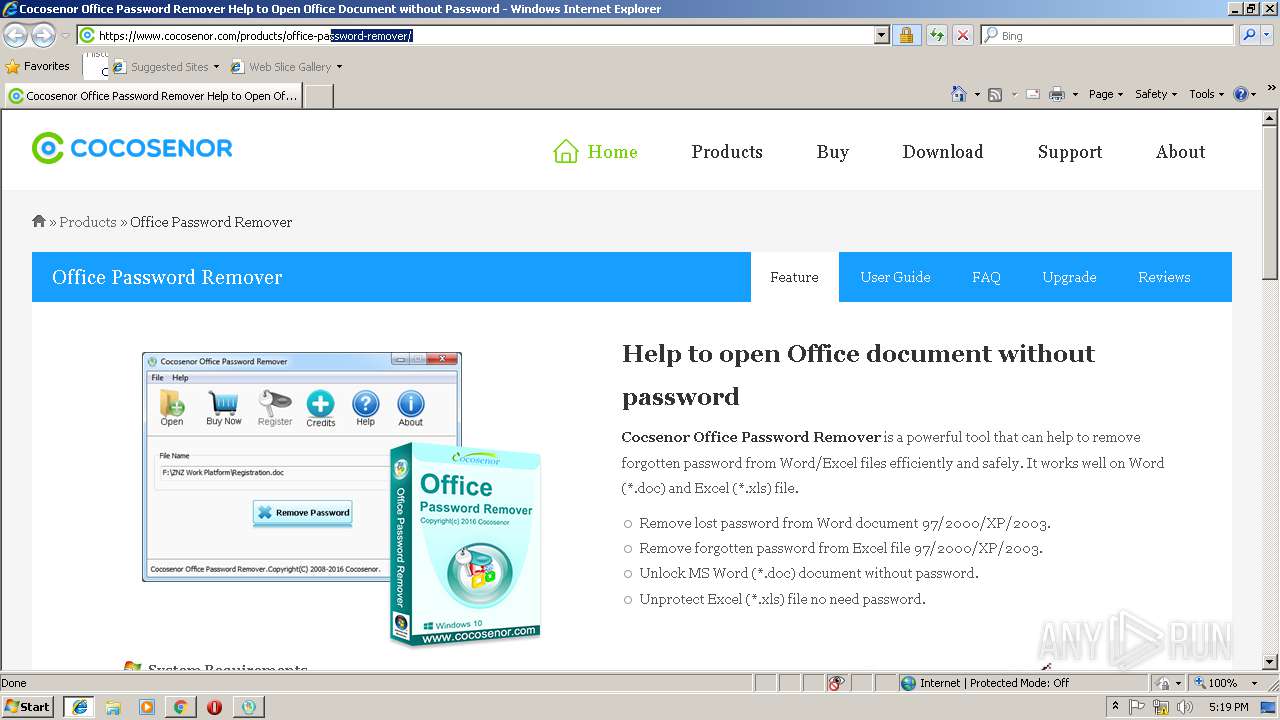
Task: Click the security lock icon in address bar
Action: coord(906,35)
